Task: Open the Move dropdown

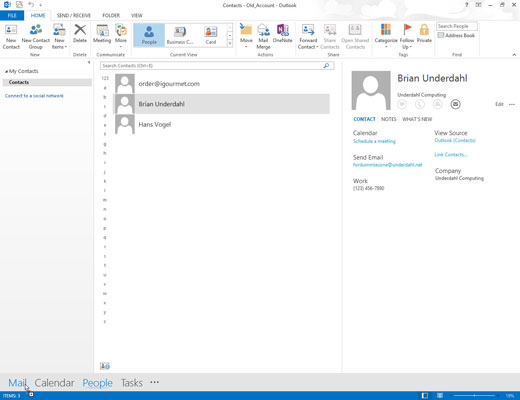Action: click(x=246, y=36)
